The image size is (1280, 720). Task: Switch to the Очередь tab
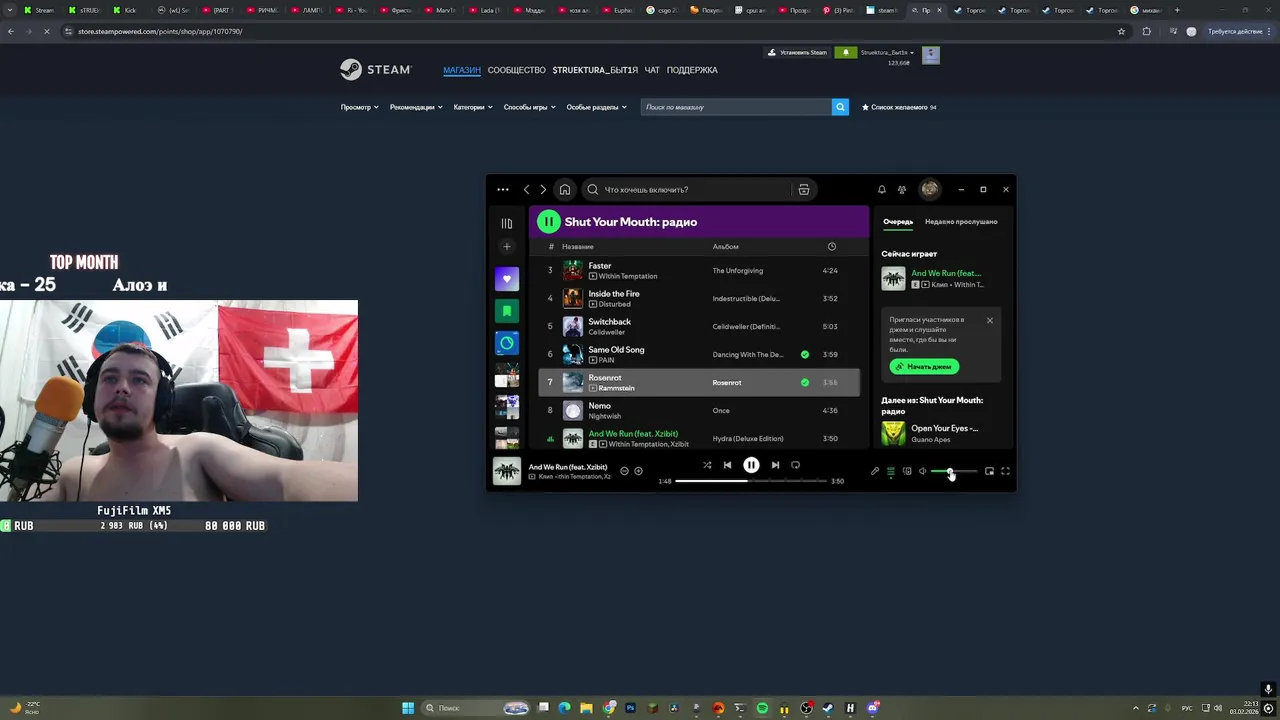(x=897, y=221)
